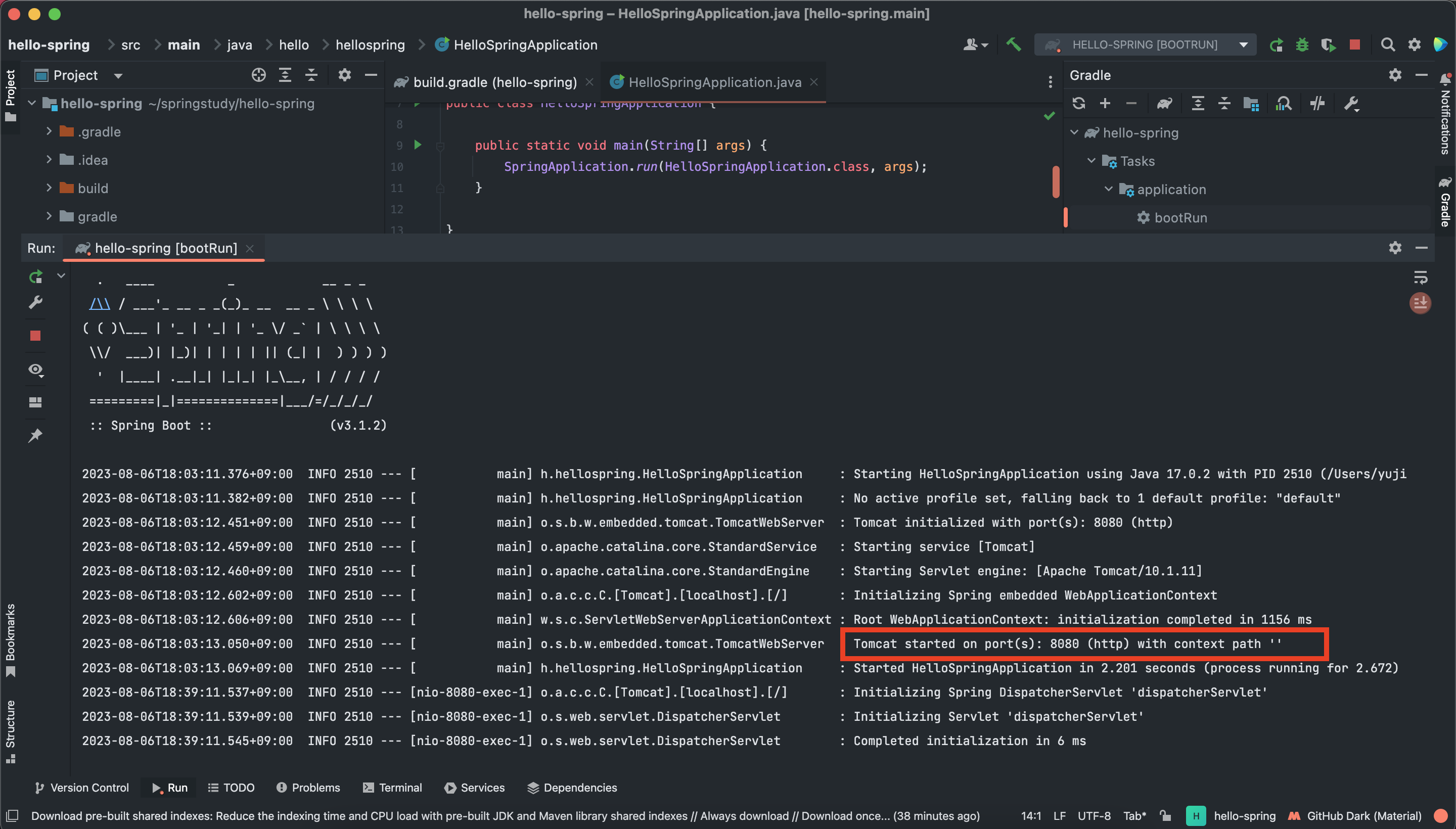The width and height of the screenshot is (1456, 829).
Task: Reload all Gradle projects
Action: tap(1078, 104)
